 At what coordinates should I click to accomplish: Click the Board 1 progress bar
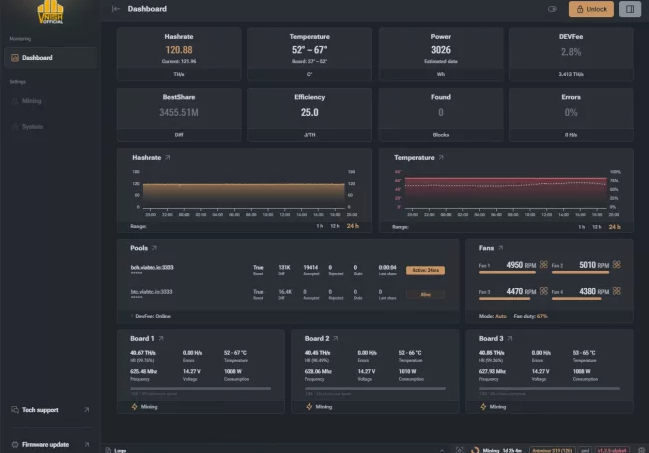tap(201, 388)
